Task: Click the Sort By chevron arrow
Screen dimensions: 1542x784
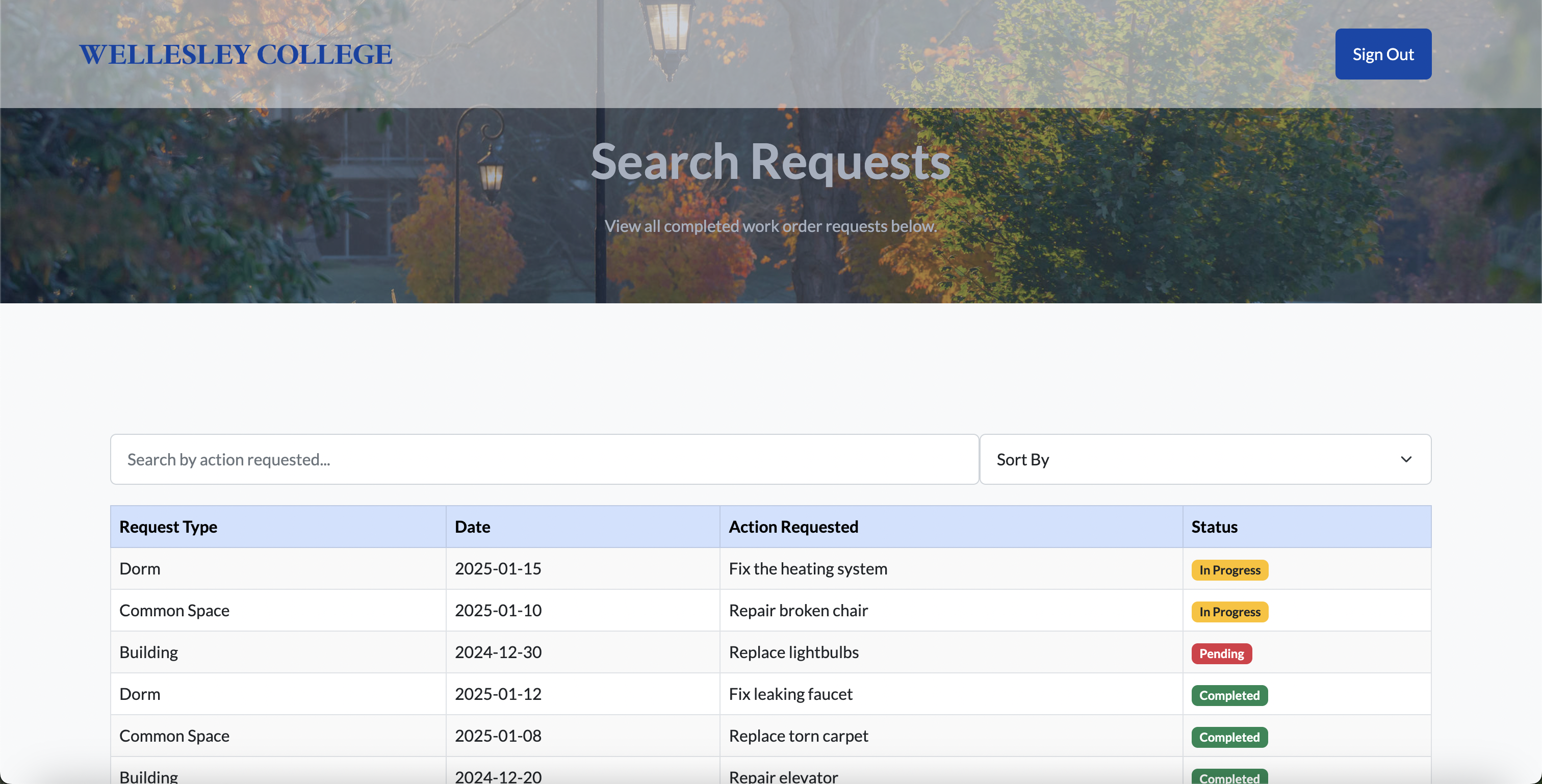Action: (1406, 459)
